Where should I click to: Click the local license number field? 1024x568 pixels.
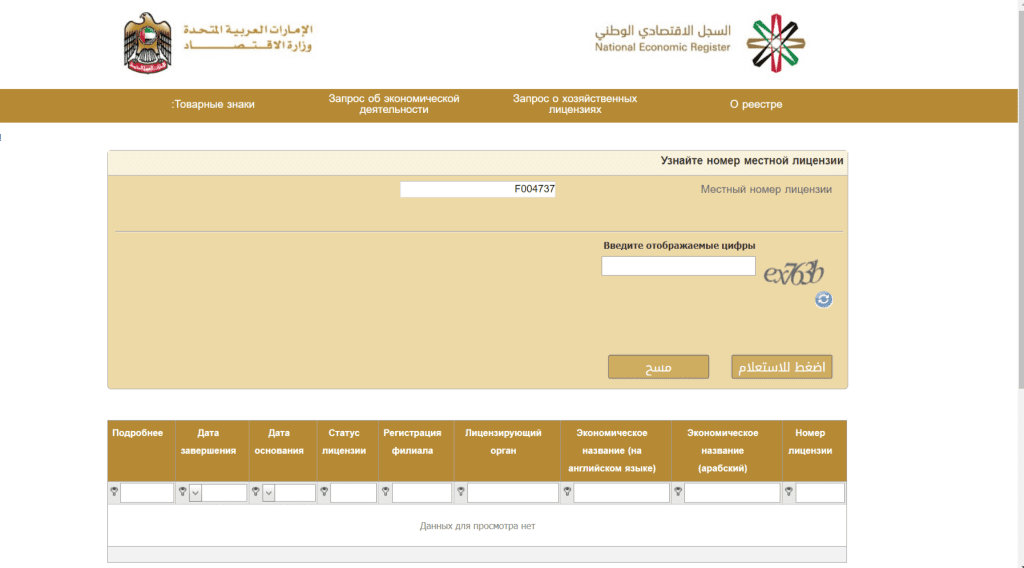pos(477,189)
